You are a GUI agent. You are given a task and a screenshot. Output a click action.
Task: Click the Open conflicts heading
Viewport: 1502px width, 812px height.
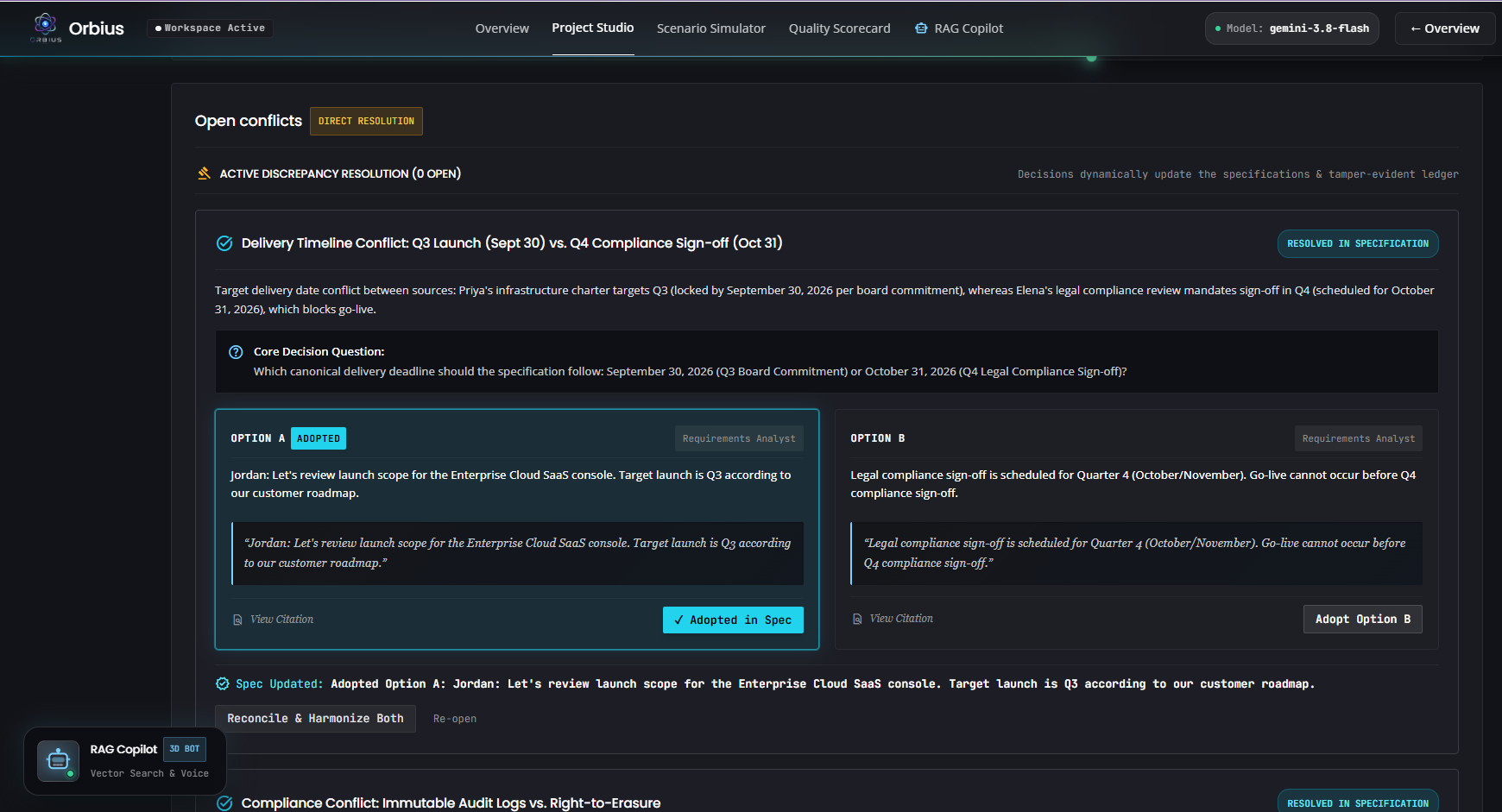[249, 121]
